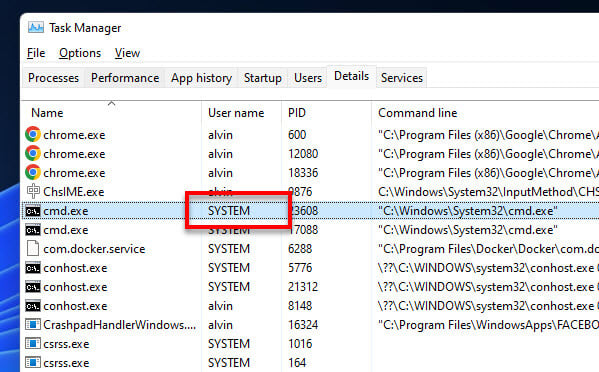
Task: Switch to the Startup tab
Action: click(263, 78)
